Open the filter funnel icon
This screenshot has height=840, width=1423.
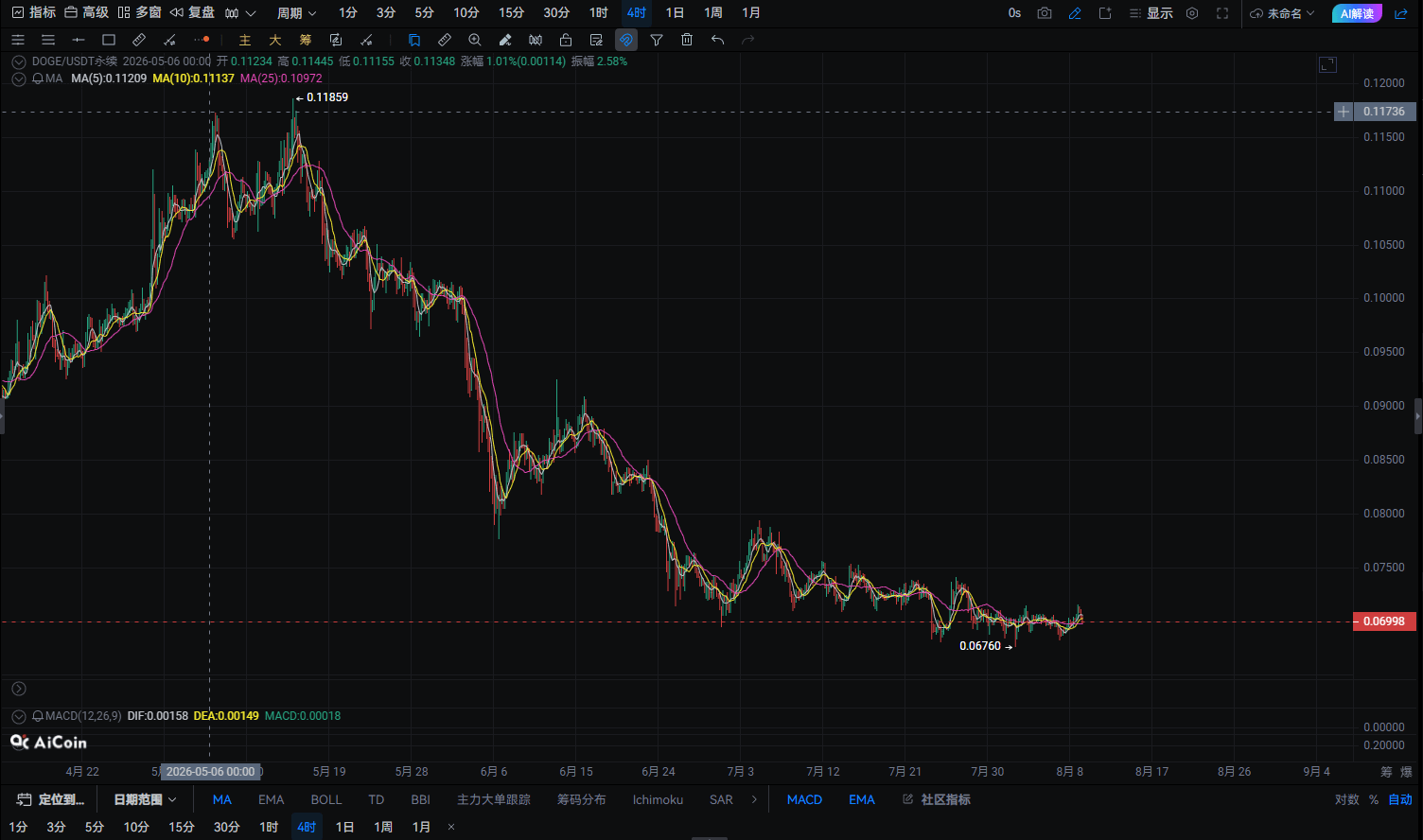[657, 40]
